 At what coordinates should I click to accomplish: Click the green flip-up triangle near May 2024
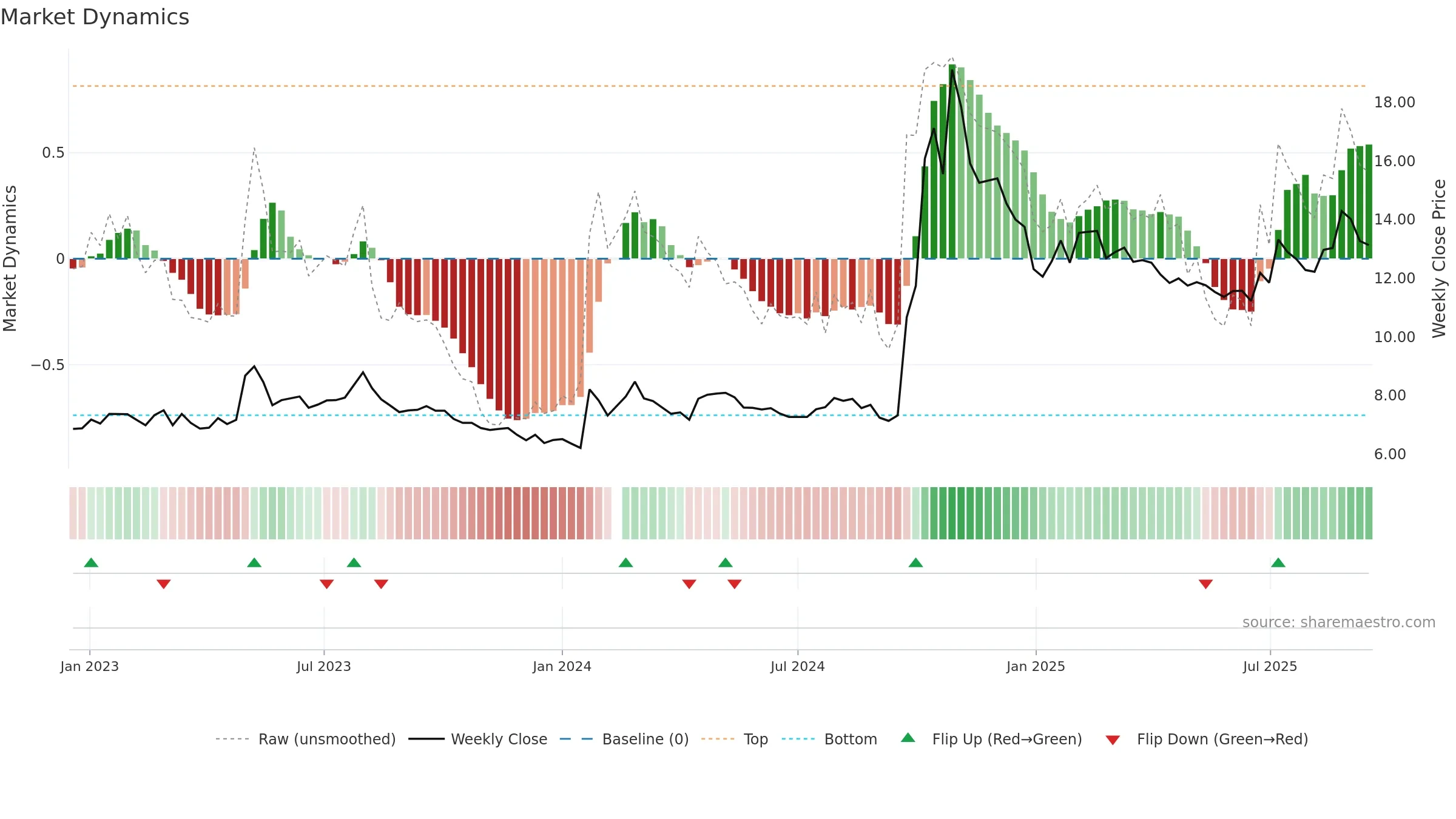pos(726,562)
